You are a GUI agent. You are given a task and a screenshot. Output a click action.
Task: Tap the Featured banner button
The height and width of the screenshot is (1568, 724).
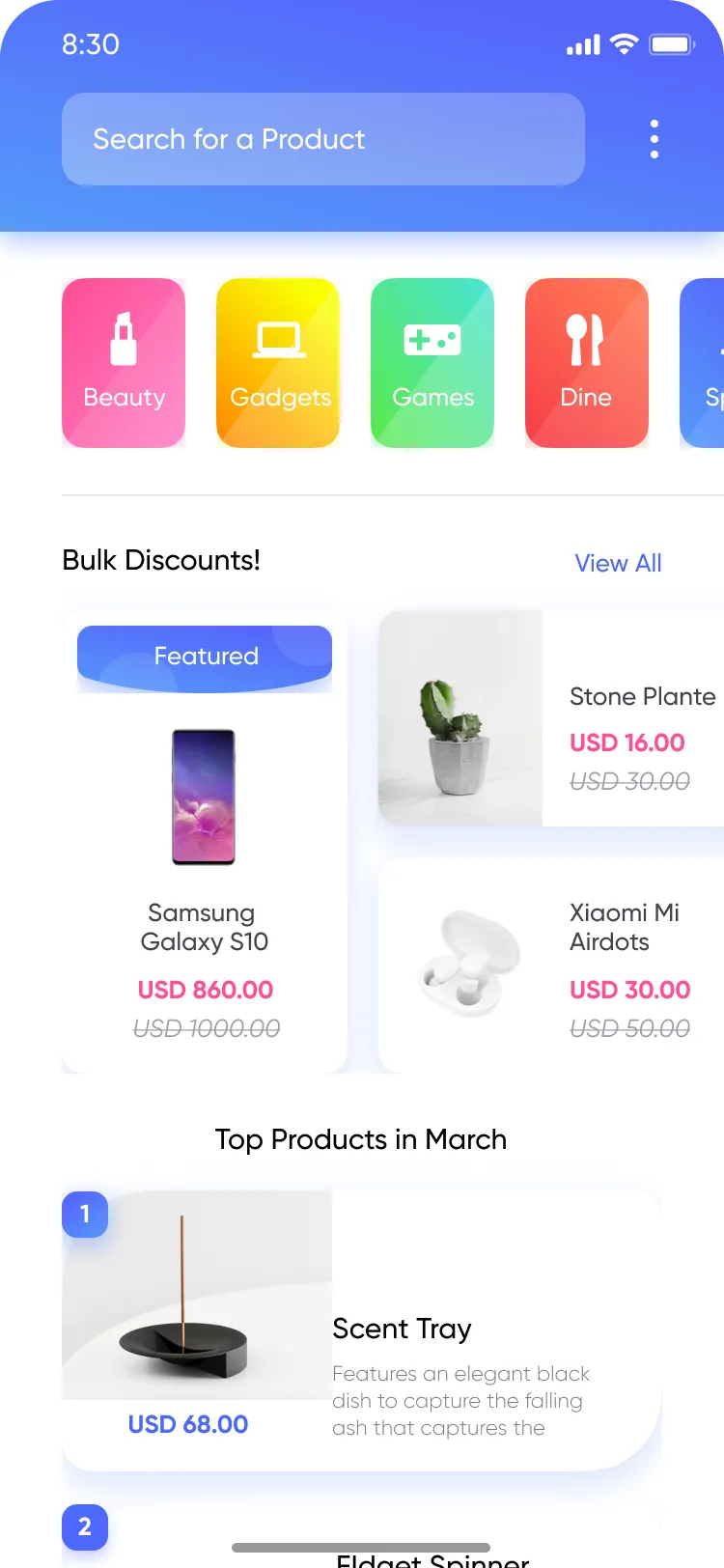tap(205, 658)
